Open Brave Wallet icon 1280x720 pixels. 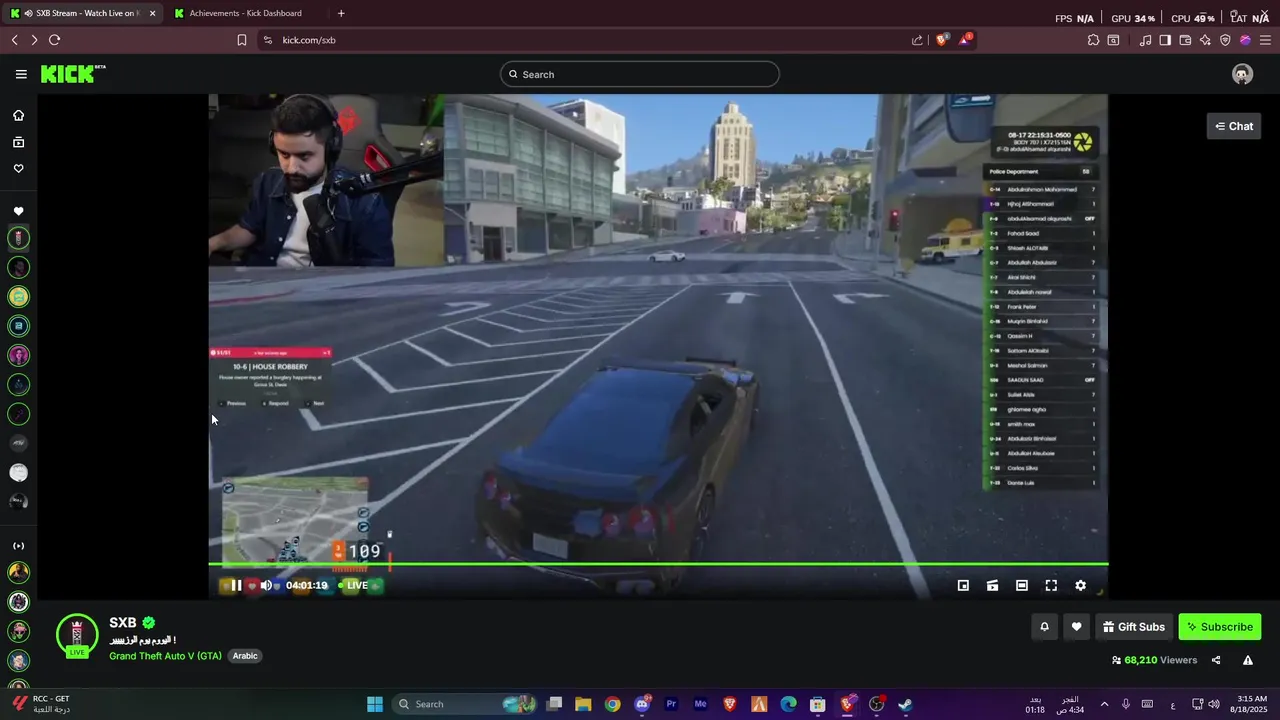[1185, 40]
